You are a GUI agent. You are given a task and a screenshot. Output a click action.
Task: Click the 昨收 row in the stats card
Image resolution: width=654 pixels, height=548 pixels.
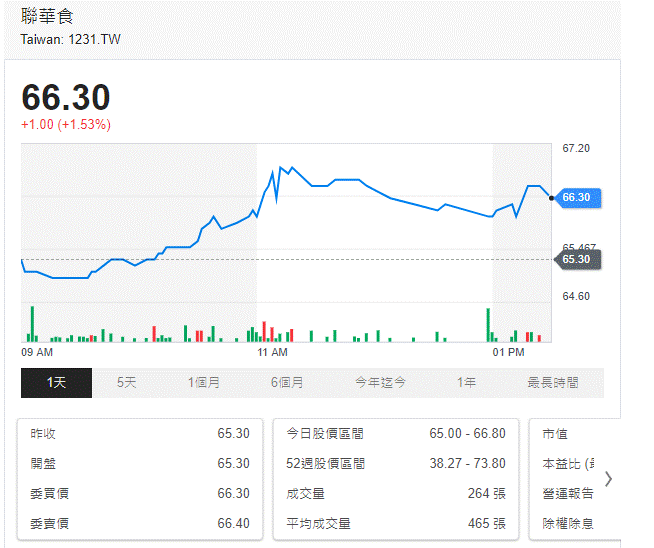pyautogui.click(x=140, y=434)
